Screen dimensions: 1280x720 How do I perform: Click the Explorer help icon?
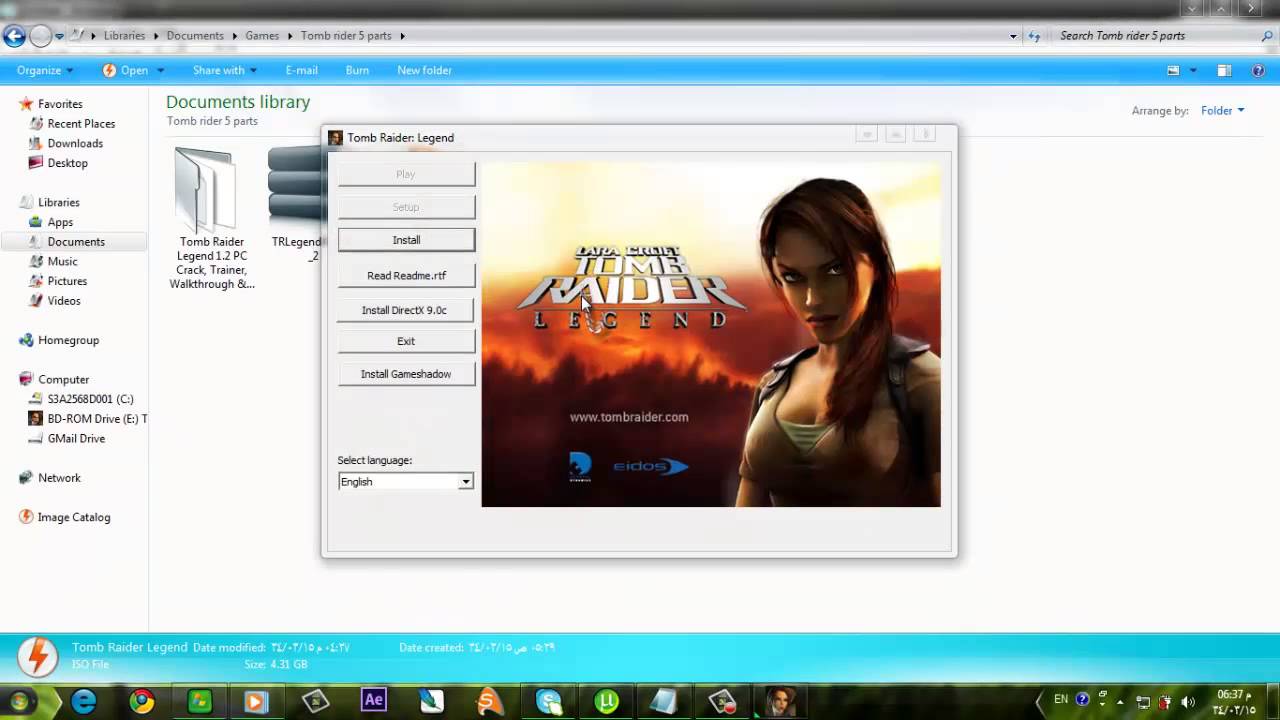(1259, 70)
